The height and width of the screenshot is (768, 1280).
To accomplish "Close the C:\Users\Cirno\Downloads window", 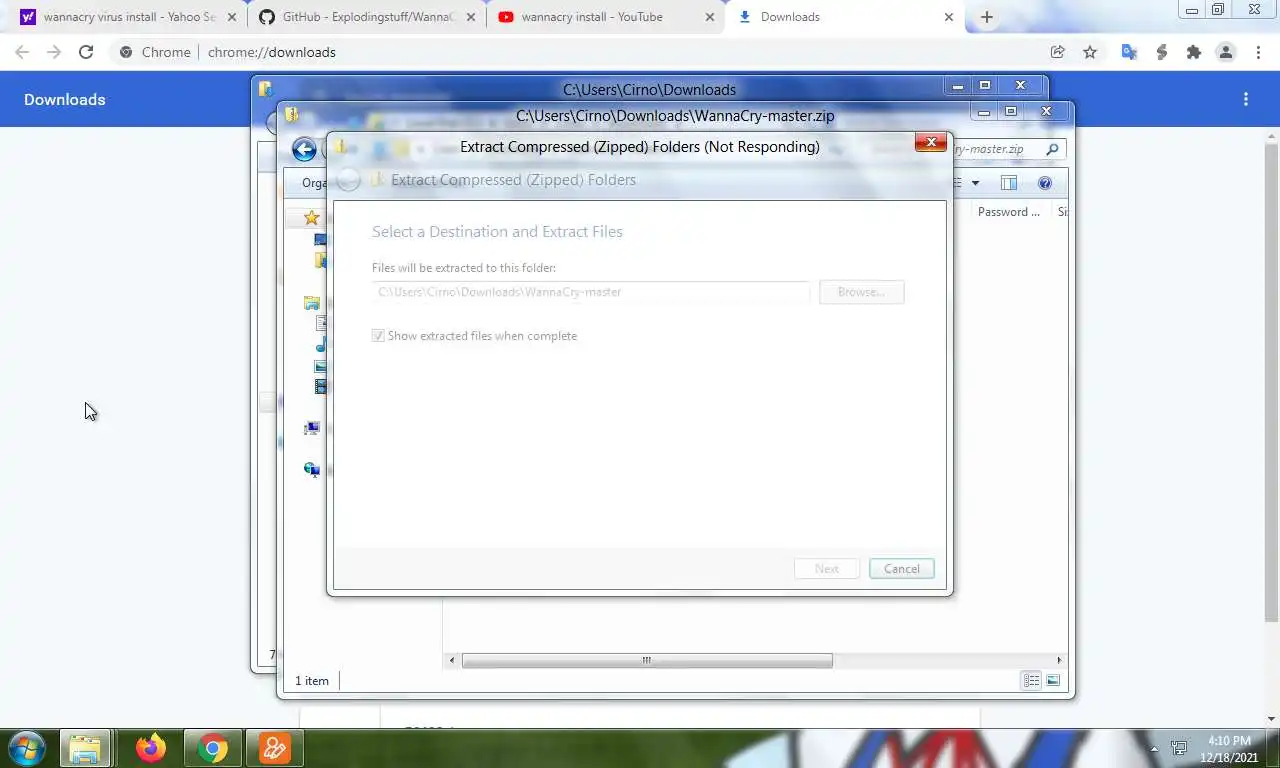I will point(1021,86).
